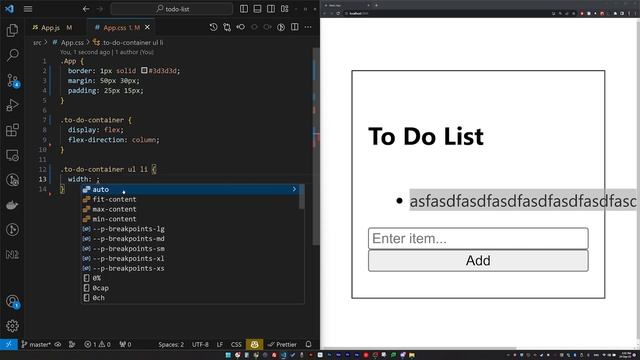Switch to the App.js editor tab

click(52, 27)
